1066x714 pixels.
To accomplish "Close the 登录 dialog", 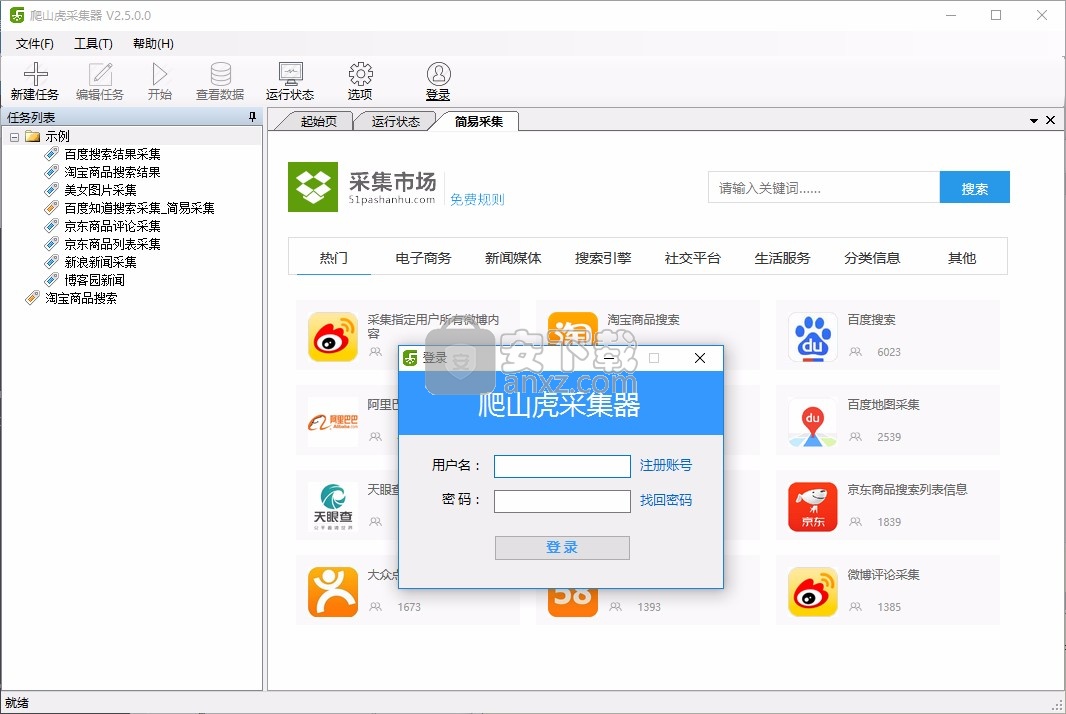I will [700, 358].
